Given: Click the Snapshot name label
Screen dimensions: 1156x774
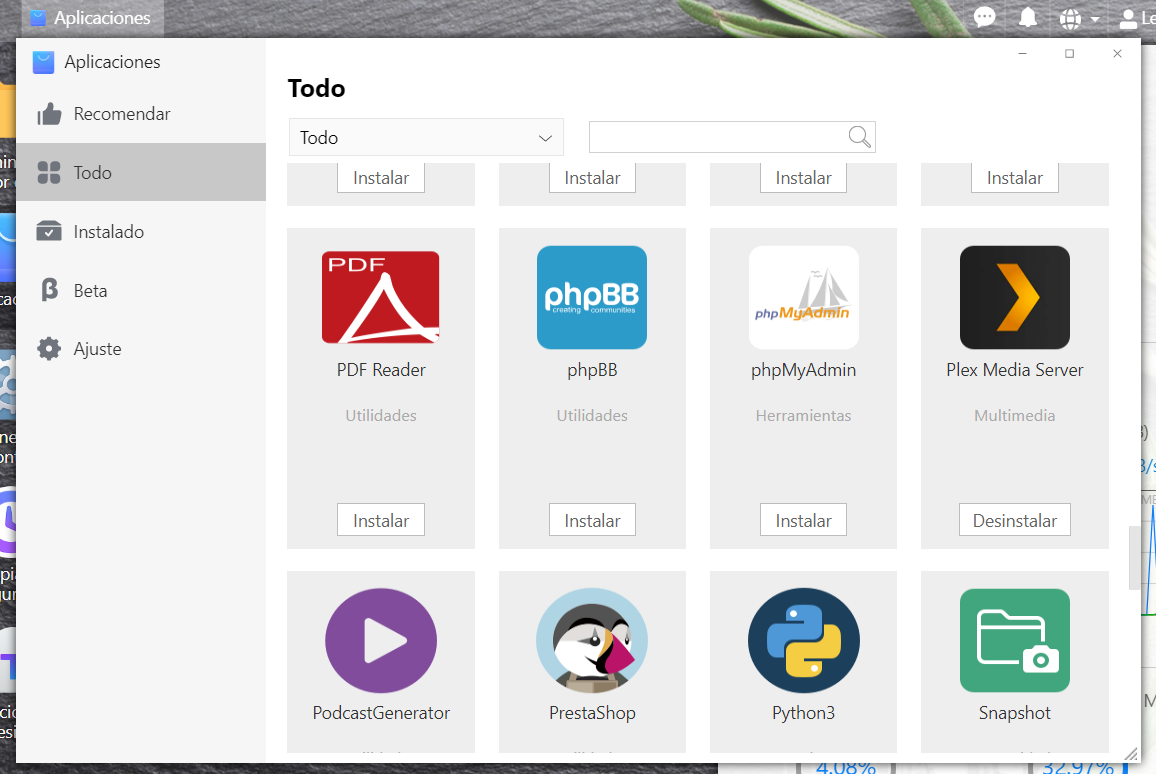Looking at the screenshot, I should click(1014, 712).
